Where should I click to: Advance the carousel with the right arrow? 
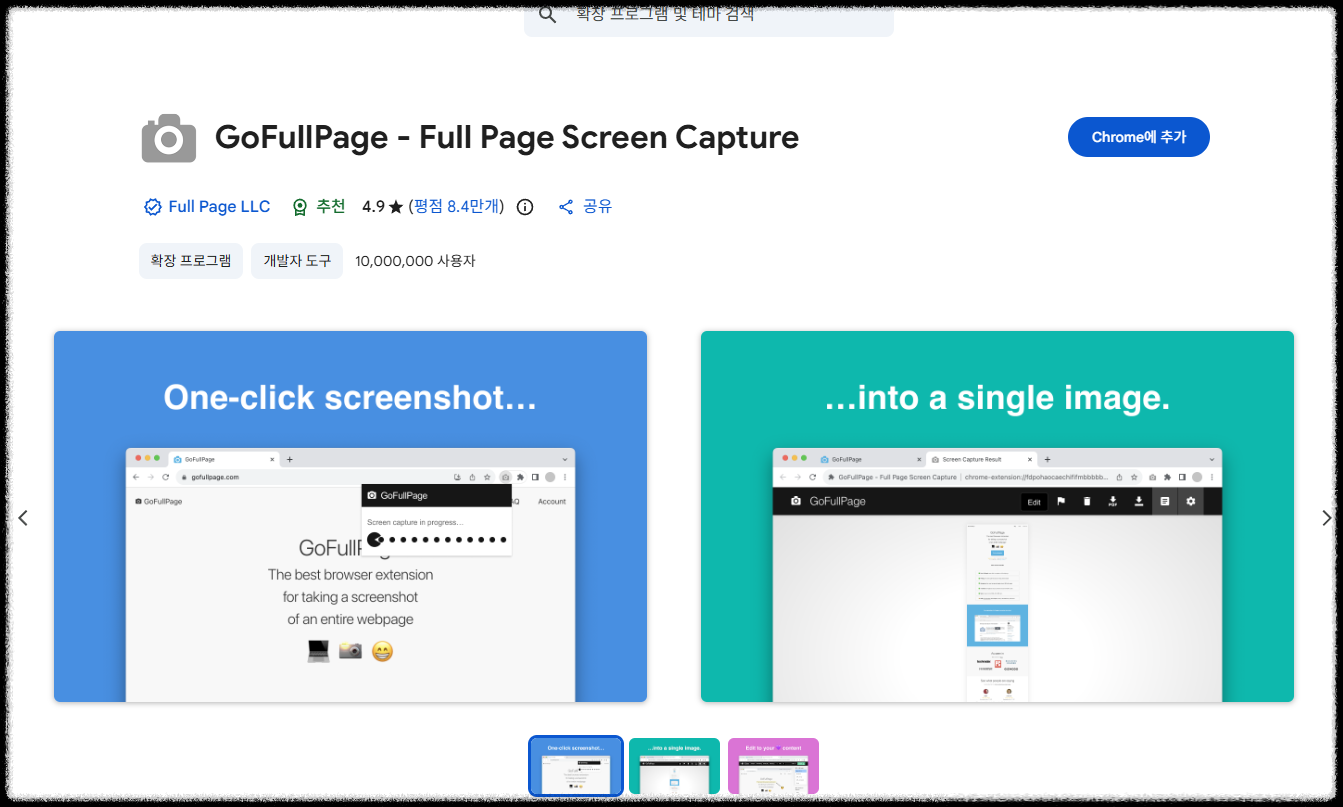(1327, 517)
